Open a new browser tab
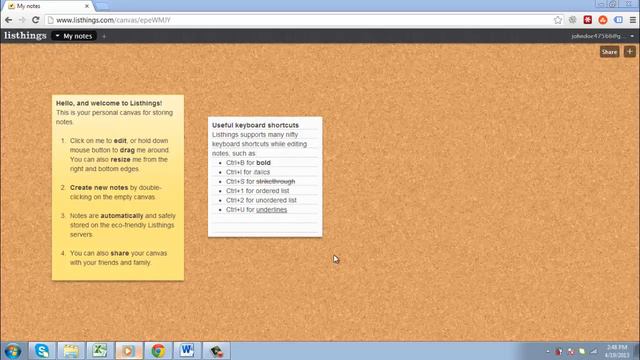The image size is (640, 360). click(102, 6)
